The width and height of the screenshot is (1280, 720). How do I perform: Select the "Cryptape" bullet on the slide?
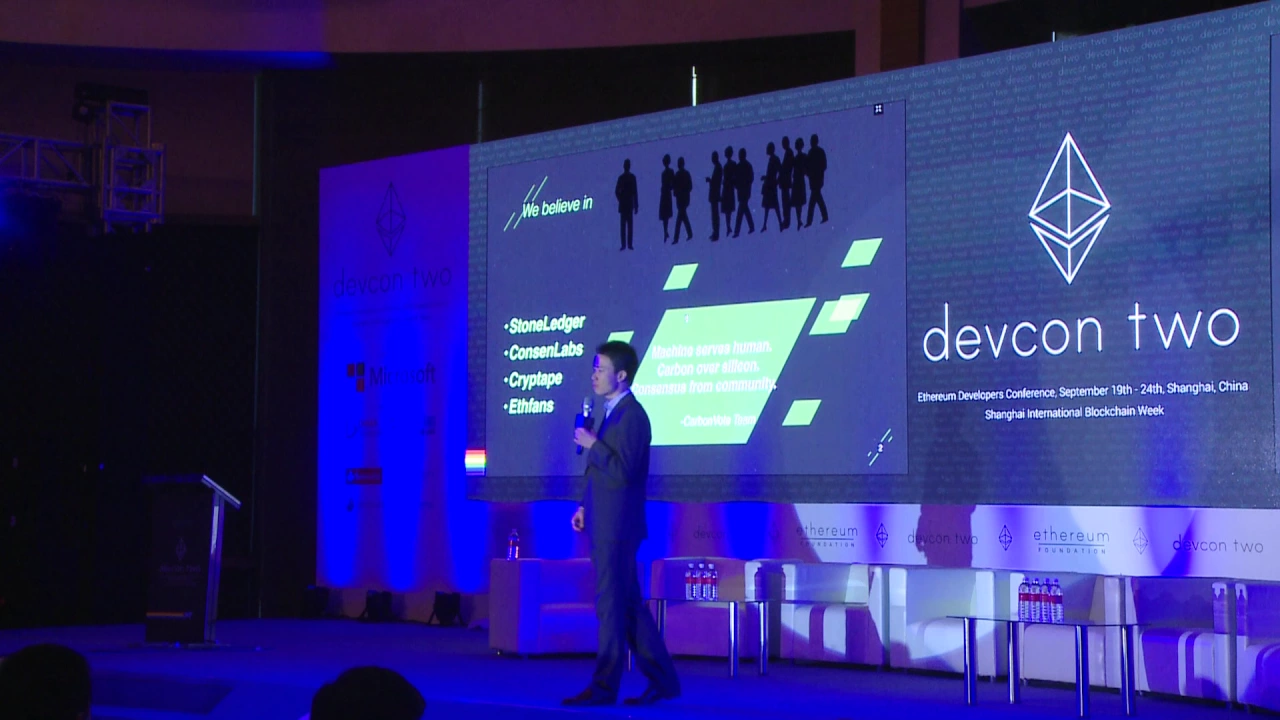pyautogui.click(x=535, y=380)
